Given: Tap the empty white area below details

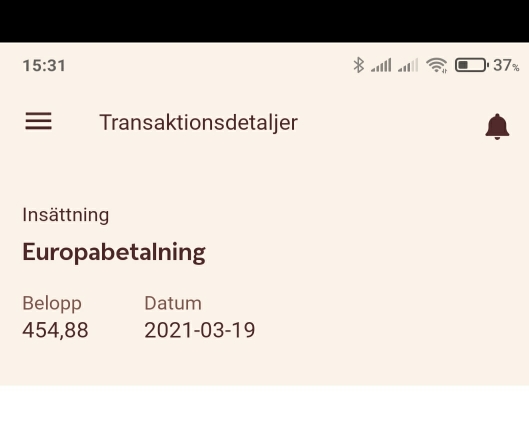Looking at the screenshot, I should tap(264, 410).
